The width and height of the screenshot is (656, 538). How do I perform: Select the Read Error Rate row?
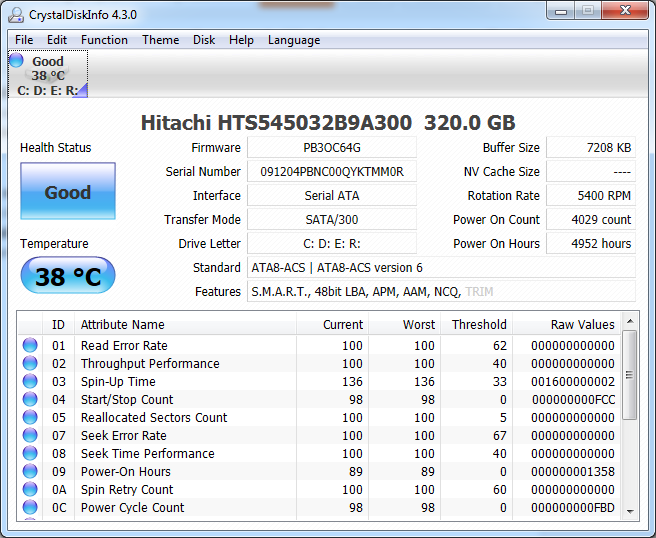tap(319, 345)
